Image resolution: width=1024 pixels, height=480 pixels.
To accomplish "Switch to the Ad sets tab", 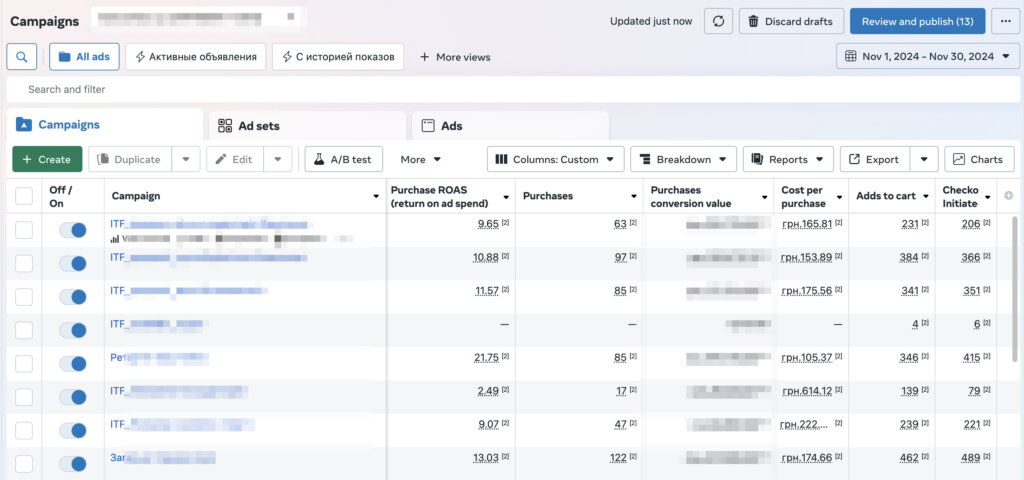I will click(308, 126).
